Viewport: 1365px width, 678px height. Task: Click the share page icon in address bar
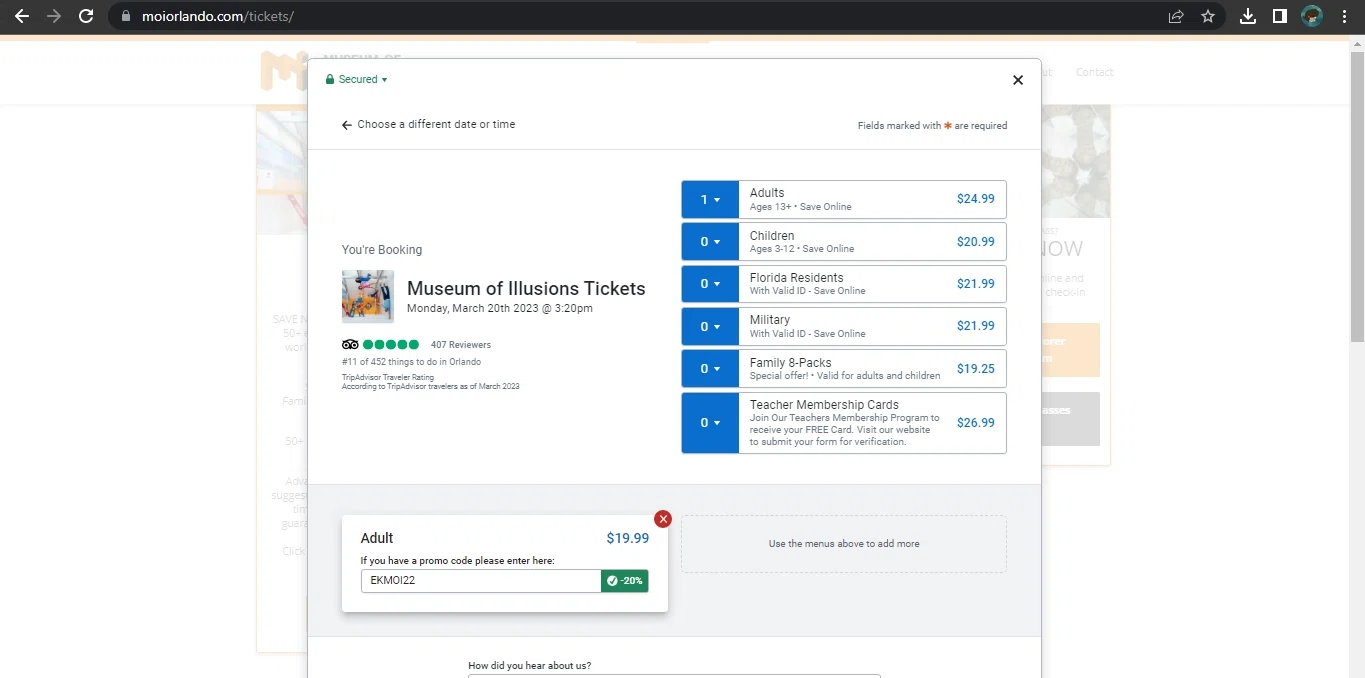point(1176,16)
